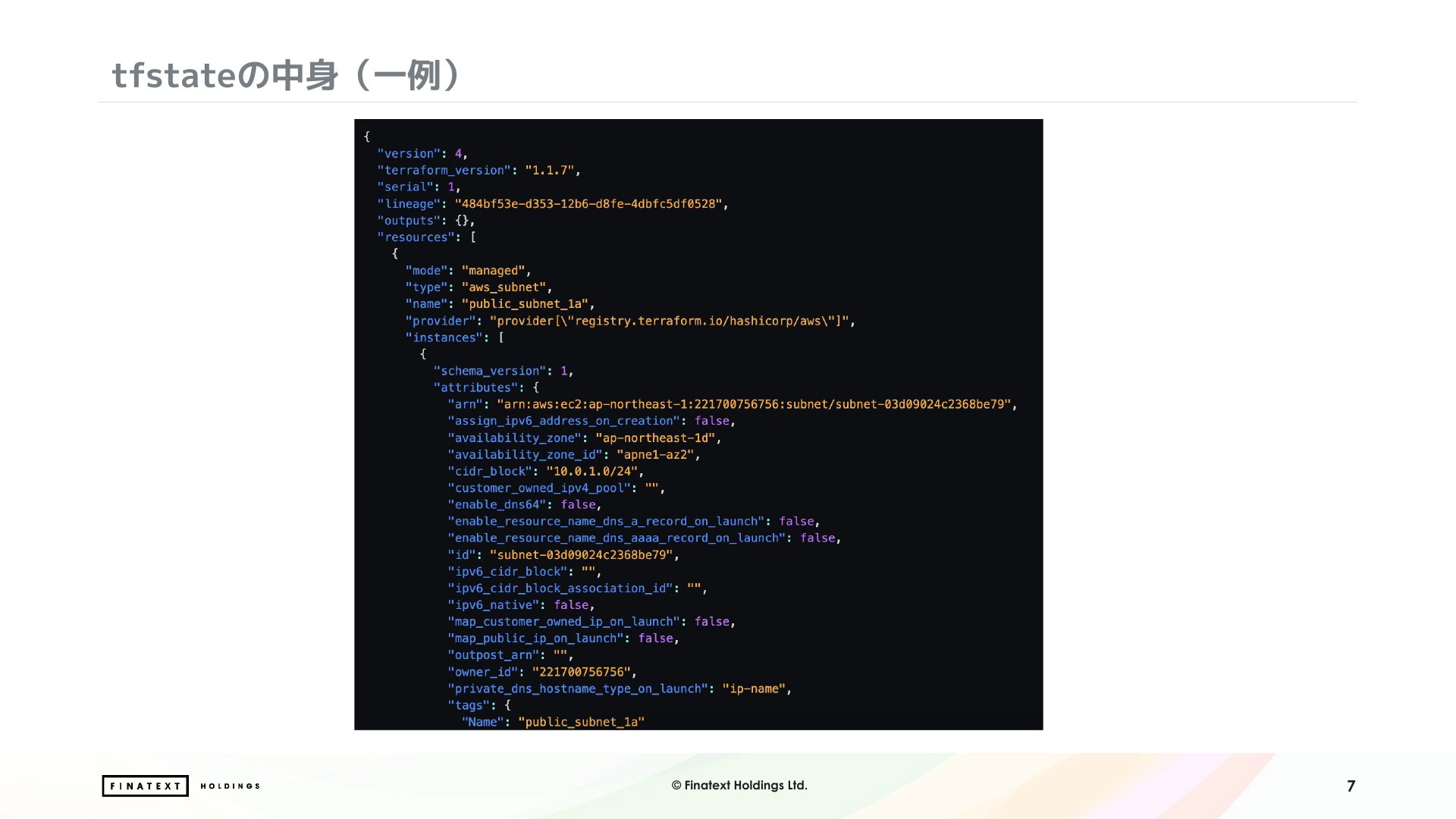Click the "enable_dns64": false line
1456x819 pixels.
[x=524, y=504]
